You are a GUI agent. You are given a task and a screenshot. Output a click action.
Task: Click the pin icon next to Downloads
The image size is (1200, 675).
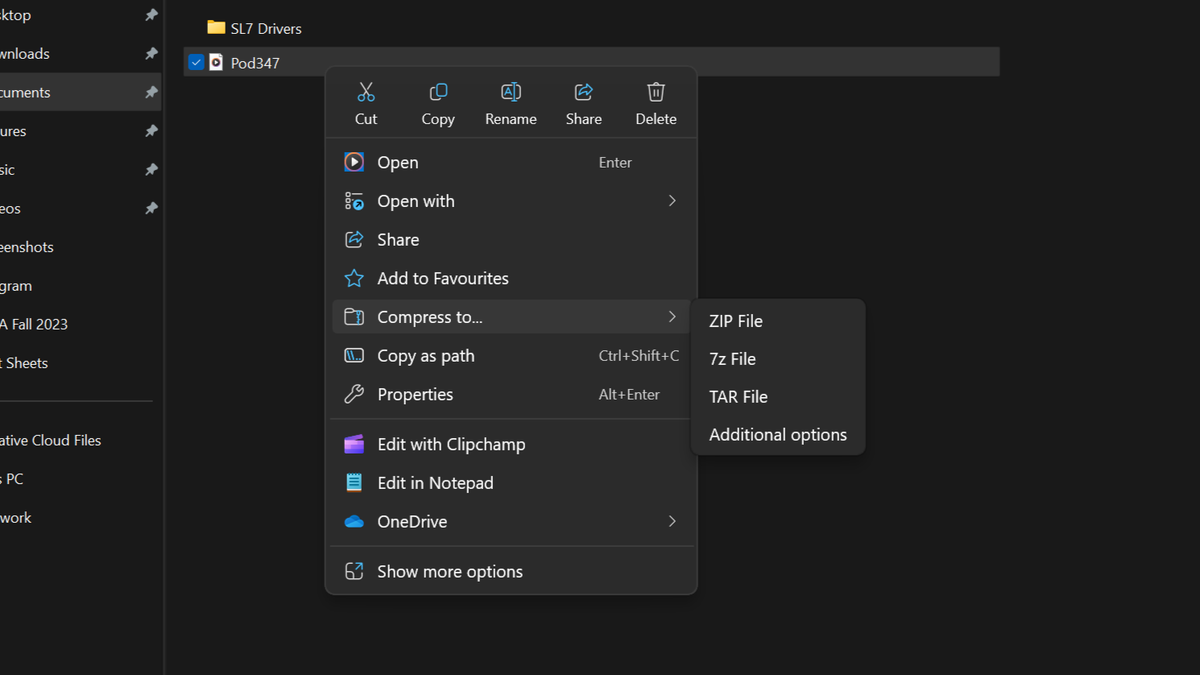point(151,53)
